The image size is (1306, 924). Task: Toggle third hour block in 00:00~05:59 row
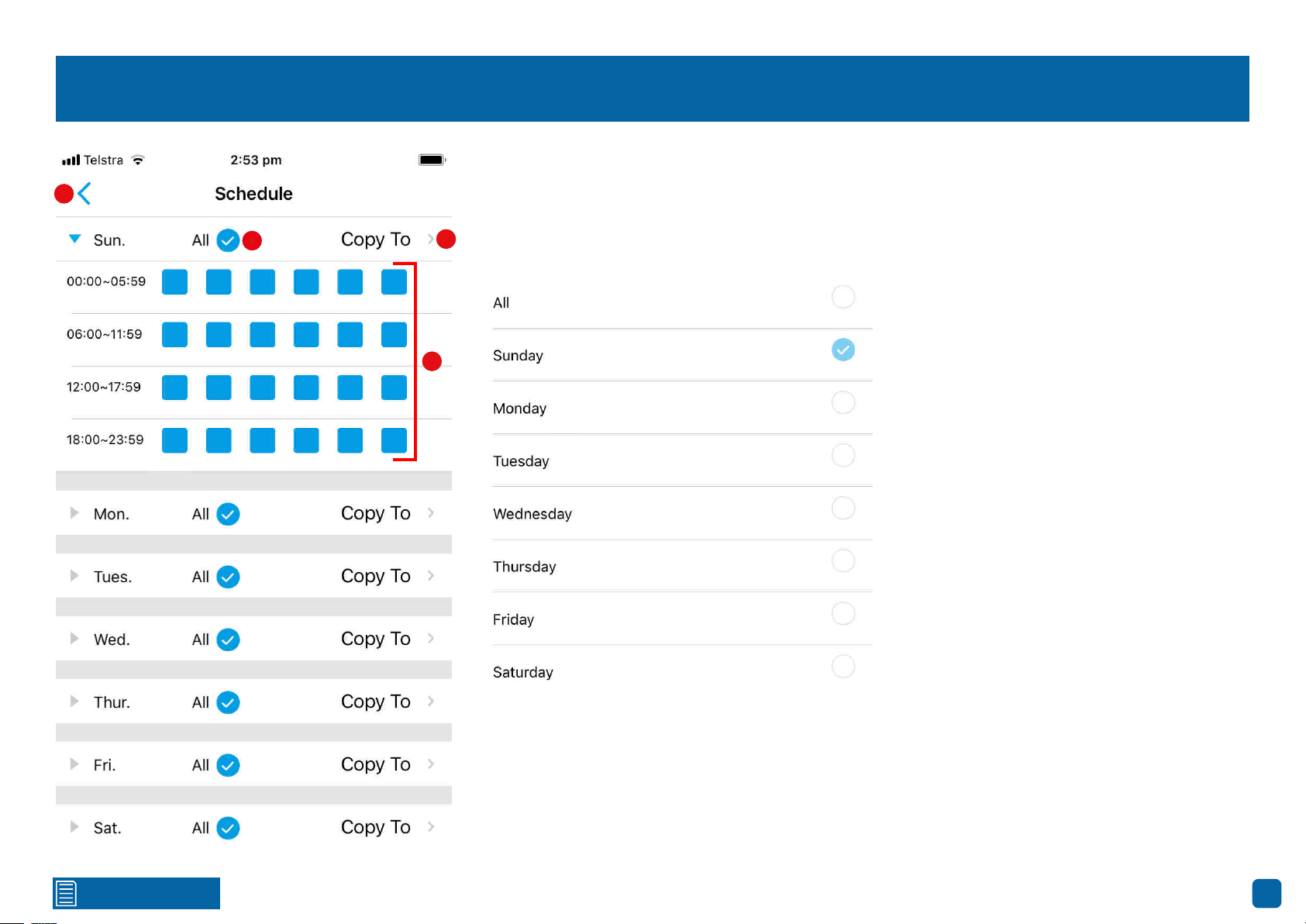263,282
